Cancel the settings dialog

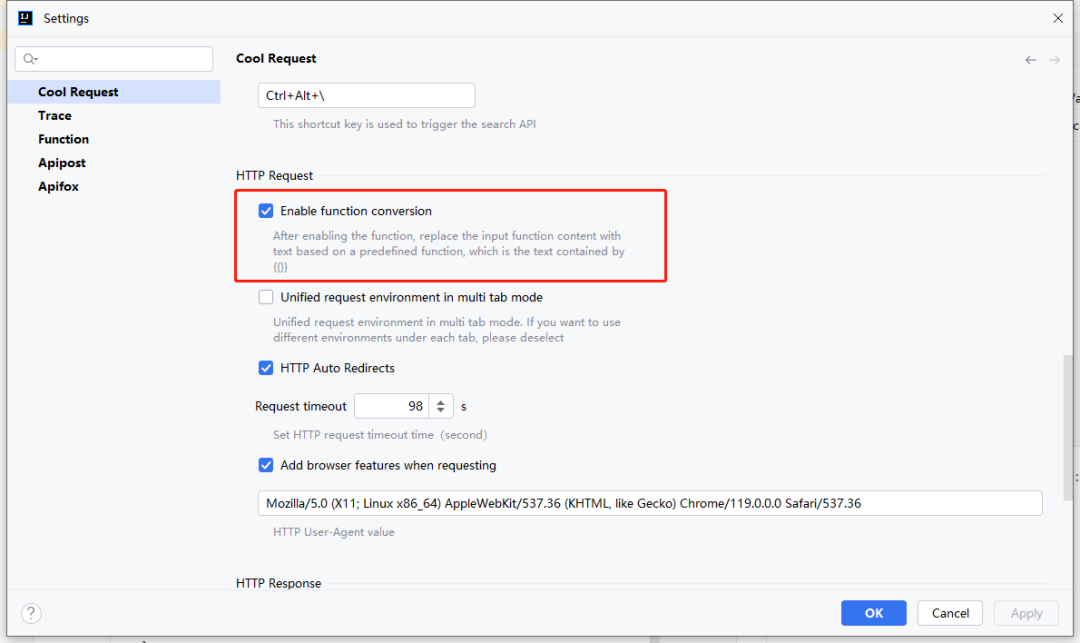(949, 613)
